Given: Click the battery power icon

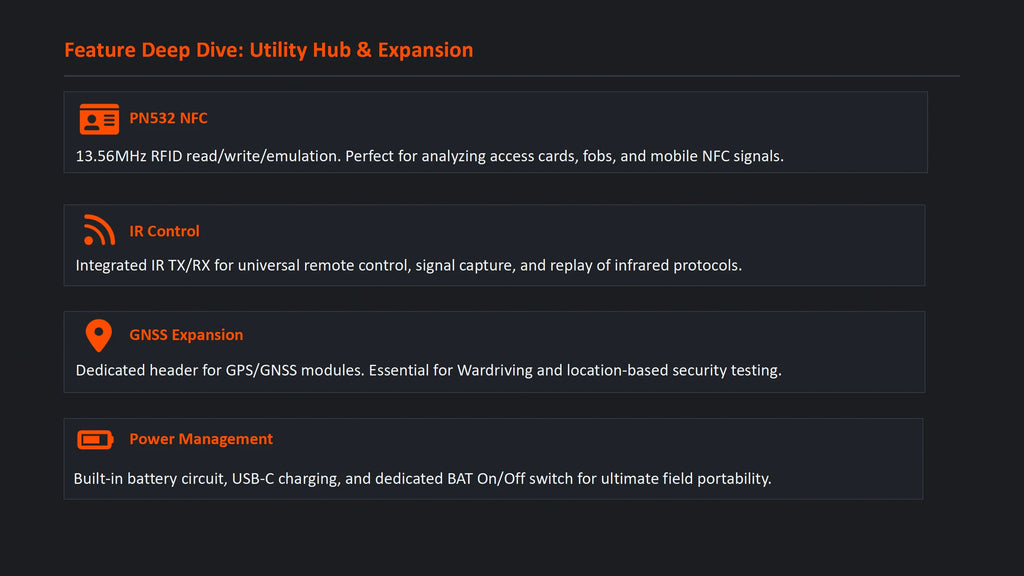Looking at the screenshot, I should pyautogui.click(x=95, y=440).
